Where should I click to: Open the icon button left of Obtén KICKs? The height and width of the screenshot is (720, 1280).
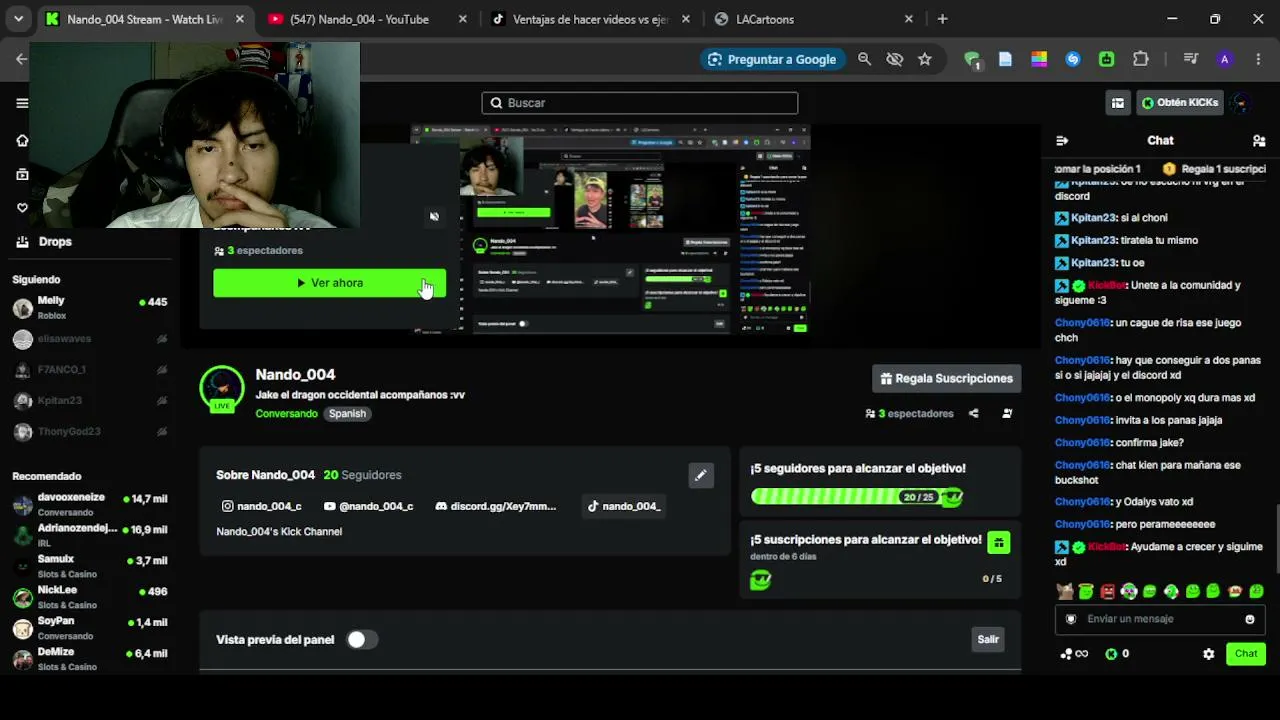(x=1118, y=103)
